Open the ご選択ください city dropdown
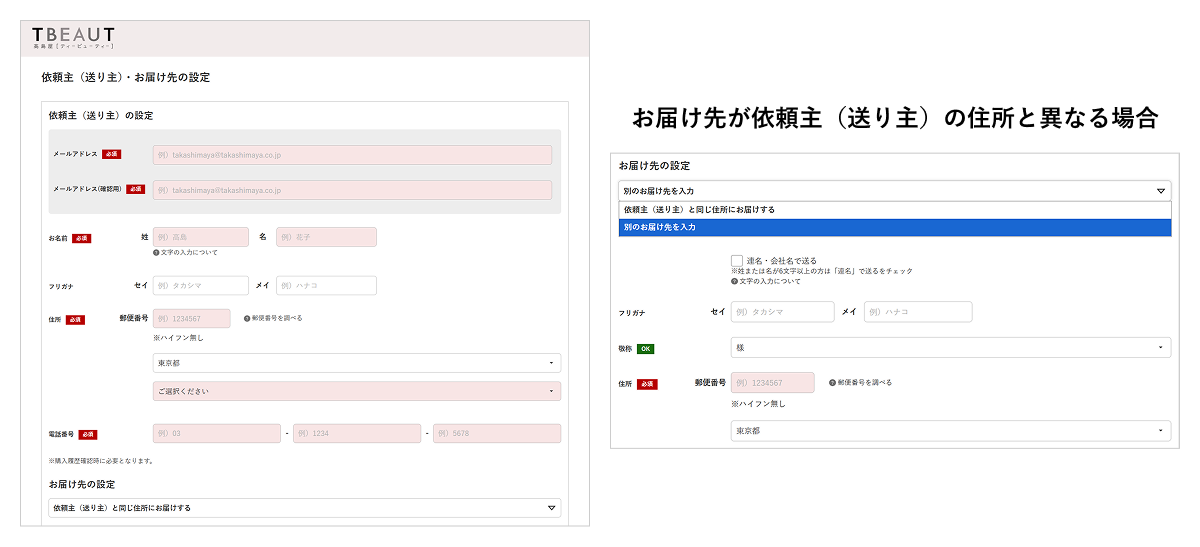 click(357, 391)
